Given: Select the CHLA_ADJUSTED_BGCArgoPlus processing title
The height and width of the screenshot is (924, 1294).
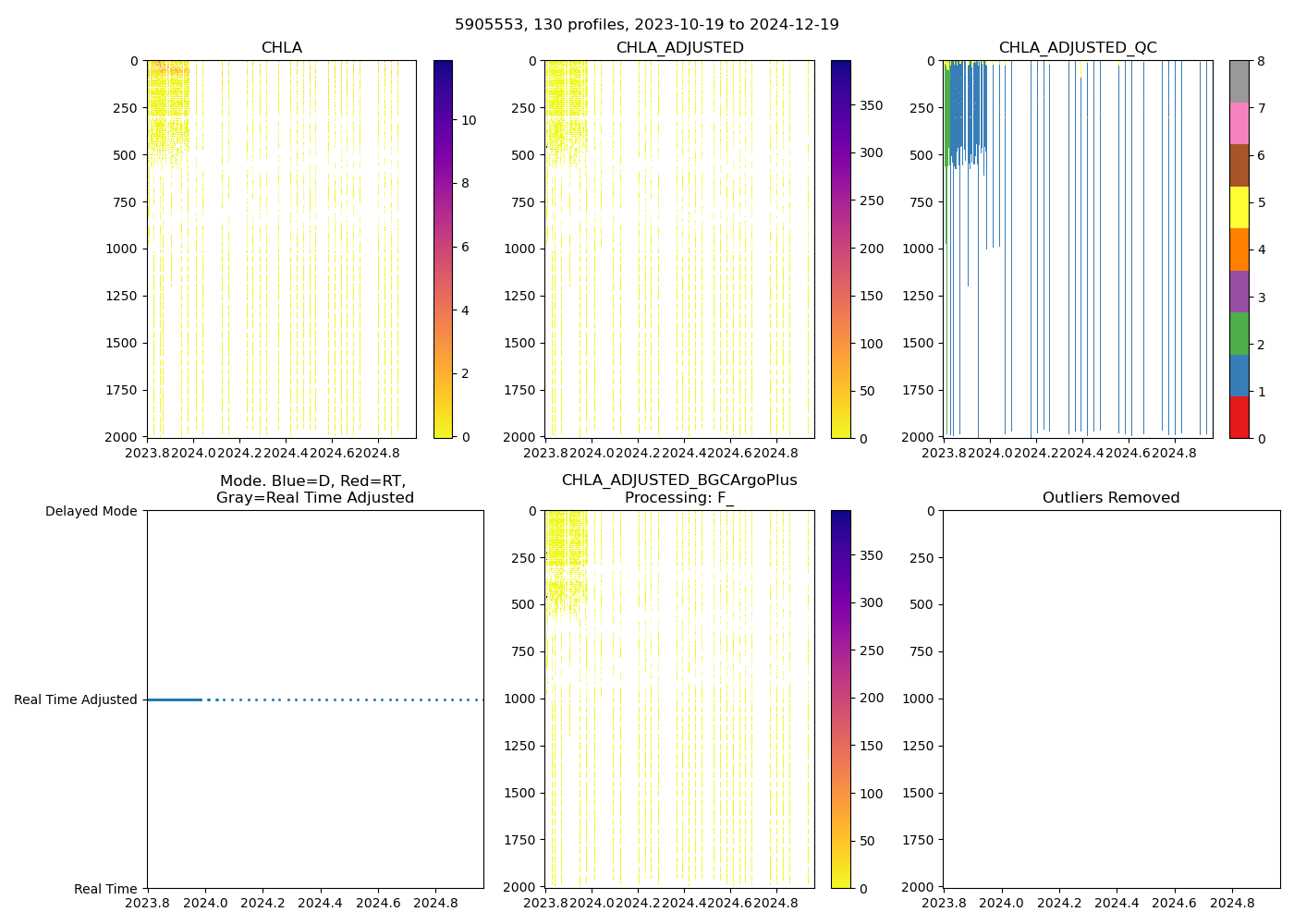Looking at the screenshot, I should 679,489.
